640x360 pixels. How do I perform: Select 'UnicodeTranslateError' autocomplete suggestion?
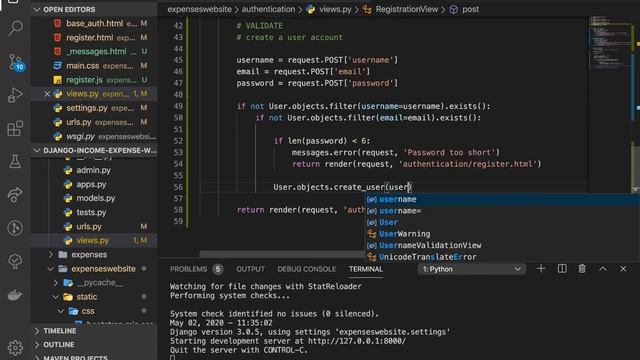click(502, 257)
